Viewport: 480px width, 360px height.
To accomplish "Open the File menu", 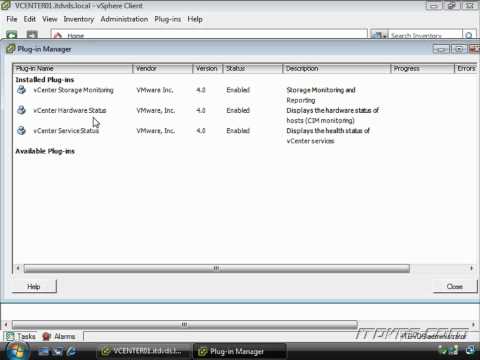I will 12,19.
